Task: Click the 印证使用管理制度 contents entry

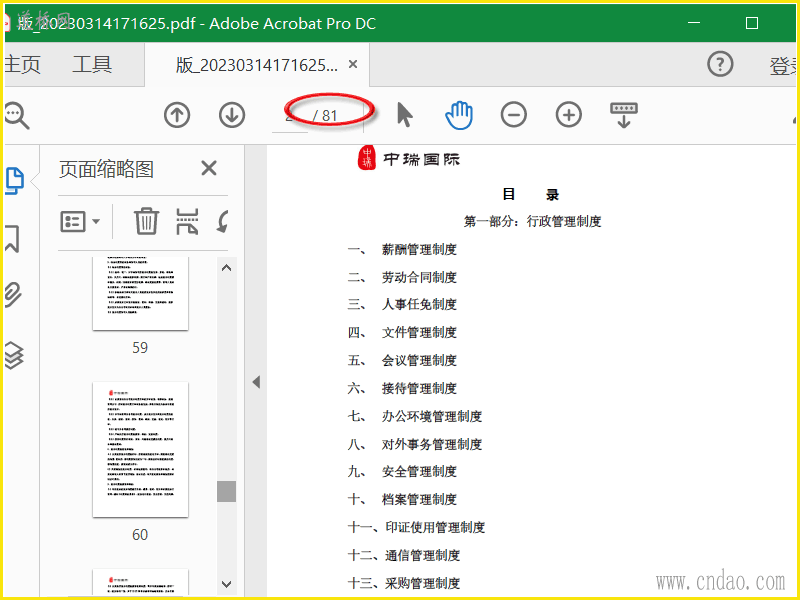Action: click(435, 527)
